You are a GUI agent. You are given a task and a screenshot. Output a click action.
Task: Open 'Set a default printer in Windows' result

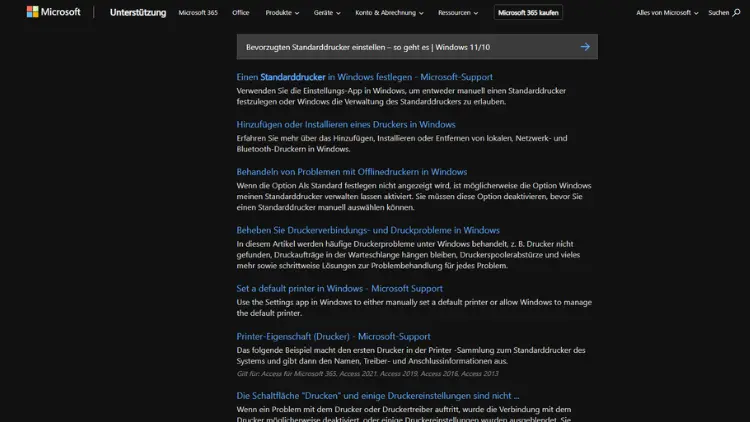tap(340, 289)
